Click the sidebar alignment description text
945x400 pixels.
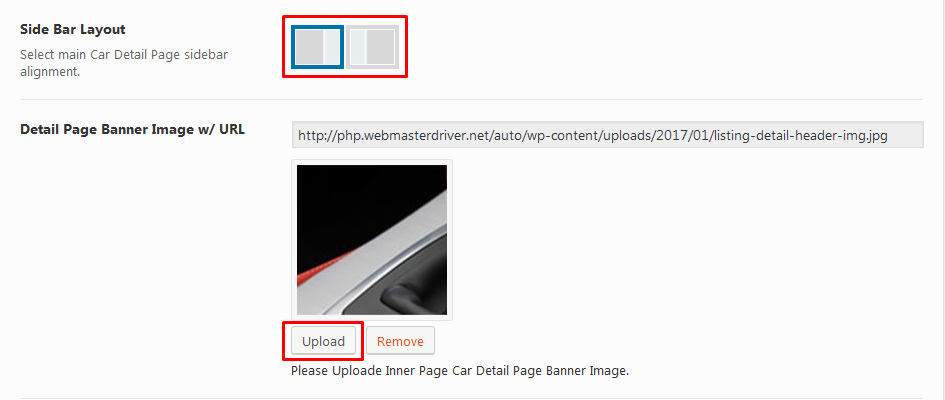pyautogui.click(x=124, y=63)
